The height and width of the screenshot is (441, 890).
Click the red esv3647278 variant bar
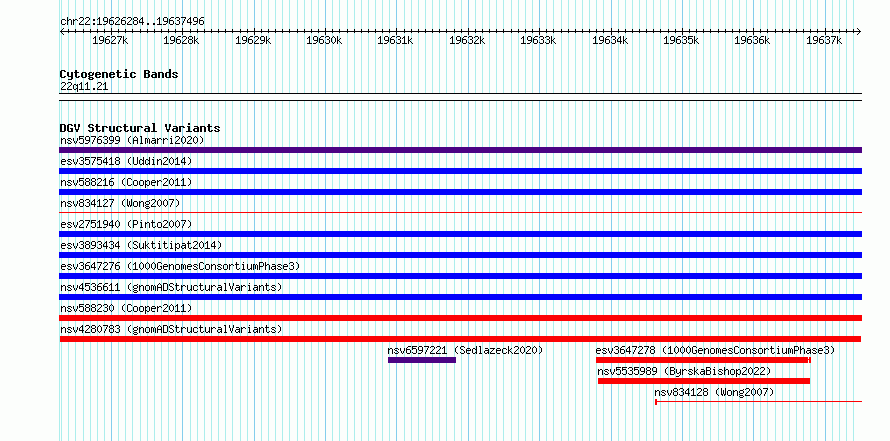tap(703, 360)
